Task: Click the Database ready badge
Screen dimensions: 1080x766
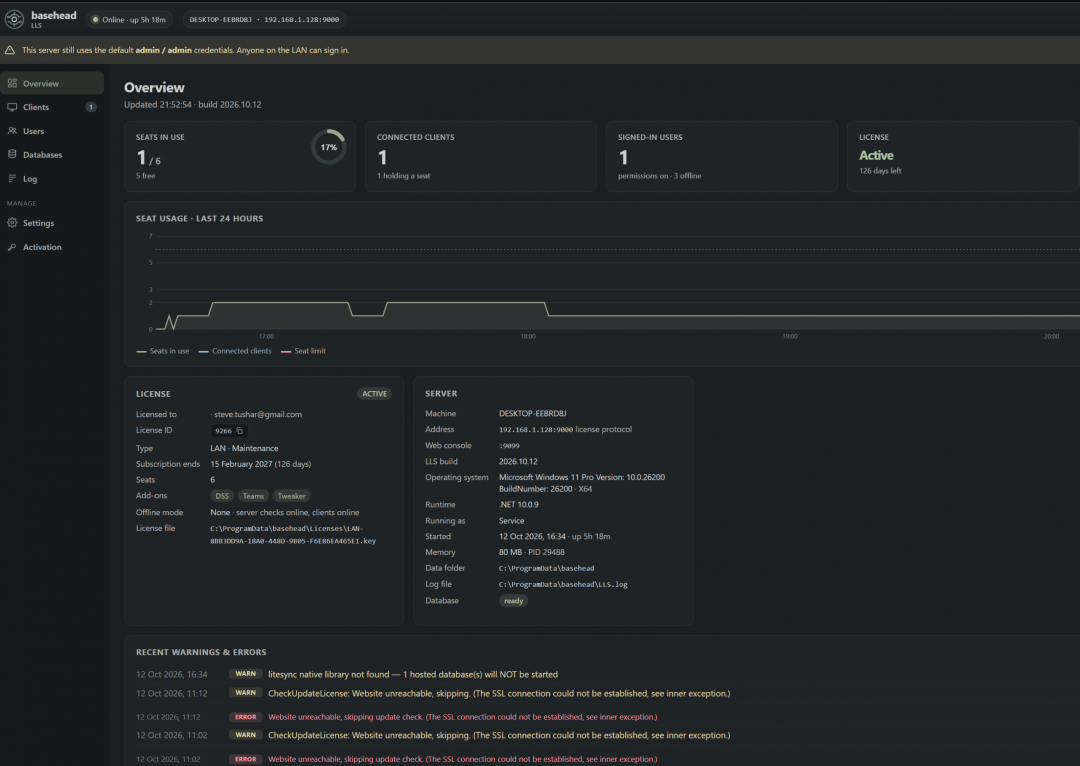Action: (513, 601)
